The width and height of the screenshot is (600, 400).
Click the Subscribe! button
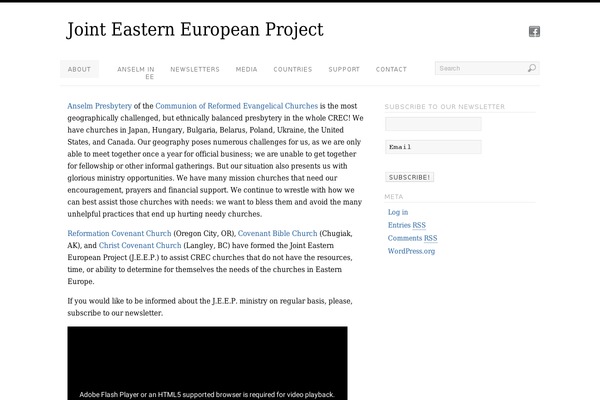pos(409,177)
